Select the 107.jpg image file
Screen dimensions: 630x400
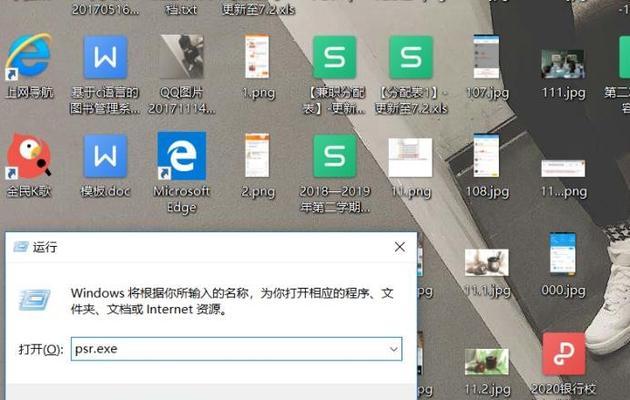pyautogui.click(x=486, y=56)
